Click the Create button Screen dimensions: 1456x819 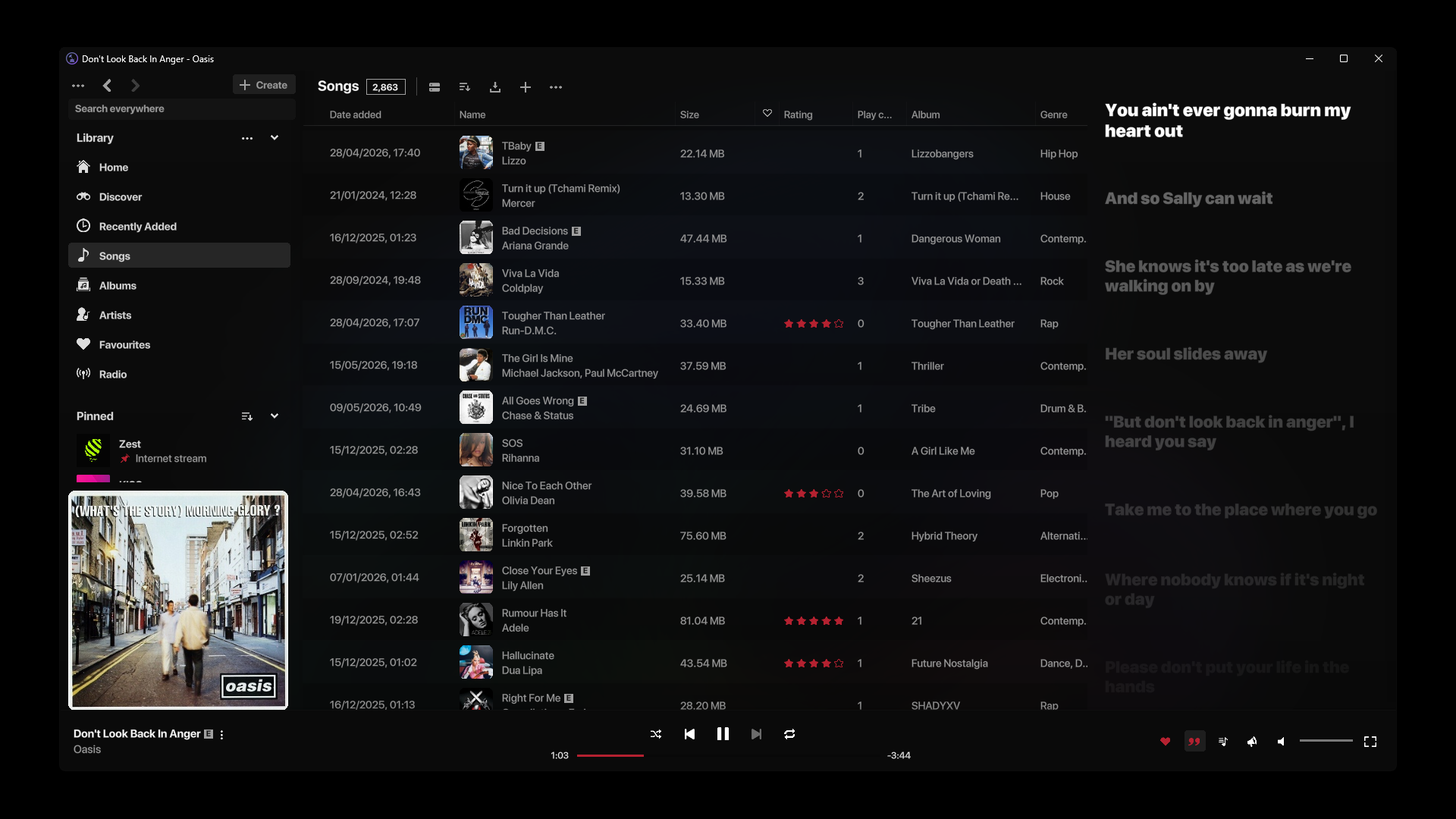click(264, 85)
